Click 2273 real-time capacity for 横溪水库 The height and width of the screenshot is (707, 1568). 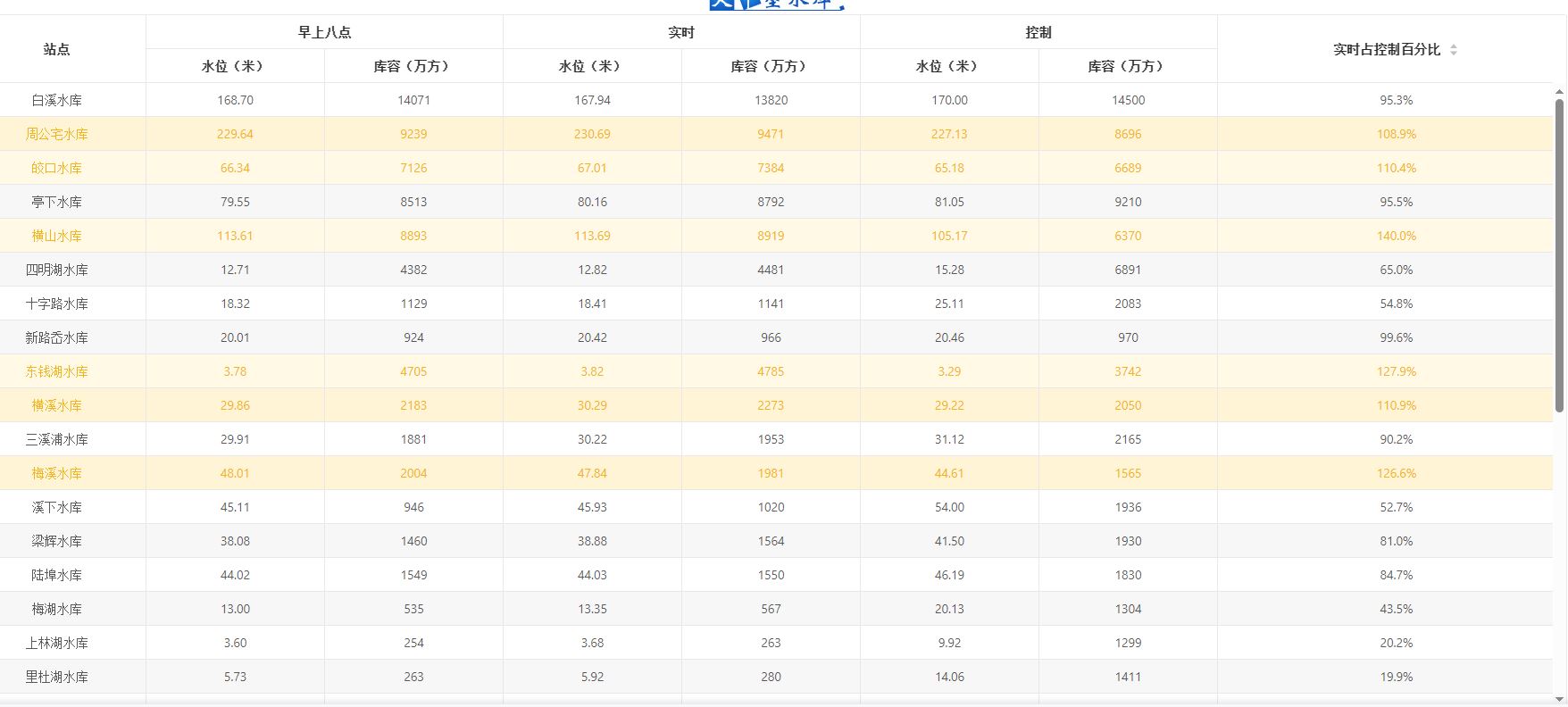tap(771, 405)
